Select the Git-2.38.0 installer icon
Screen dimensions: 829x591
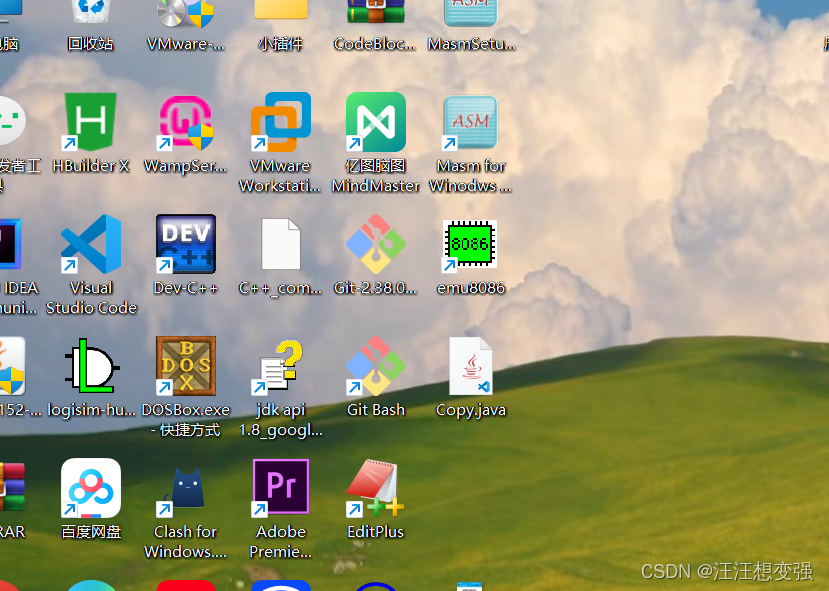point(376,244)
